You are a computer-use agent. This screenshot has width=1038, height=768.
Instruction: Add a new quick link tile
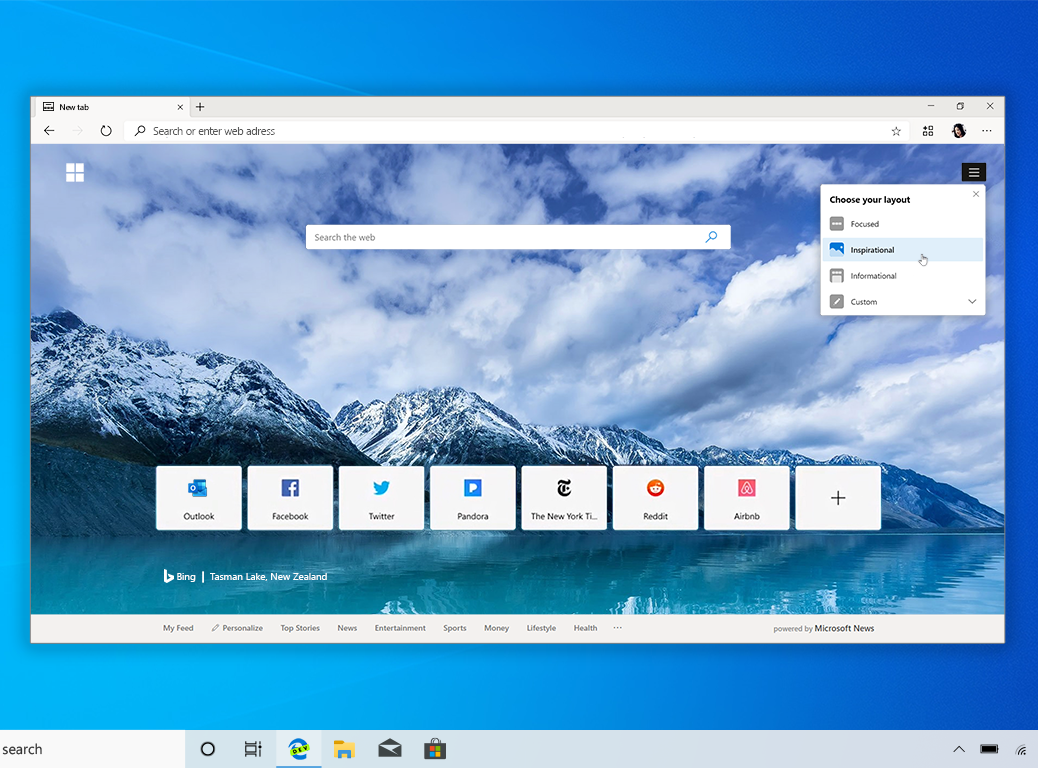pos(838,498)
